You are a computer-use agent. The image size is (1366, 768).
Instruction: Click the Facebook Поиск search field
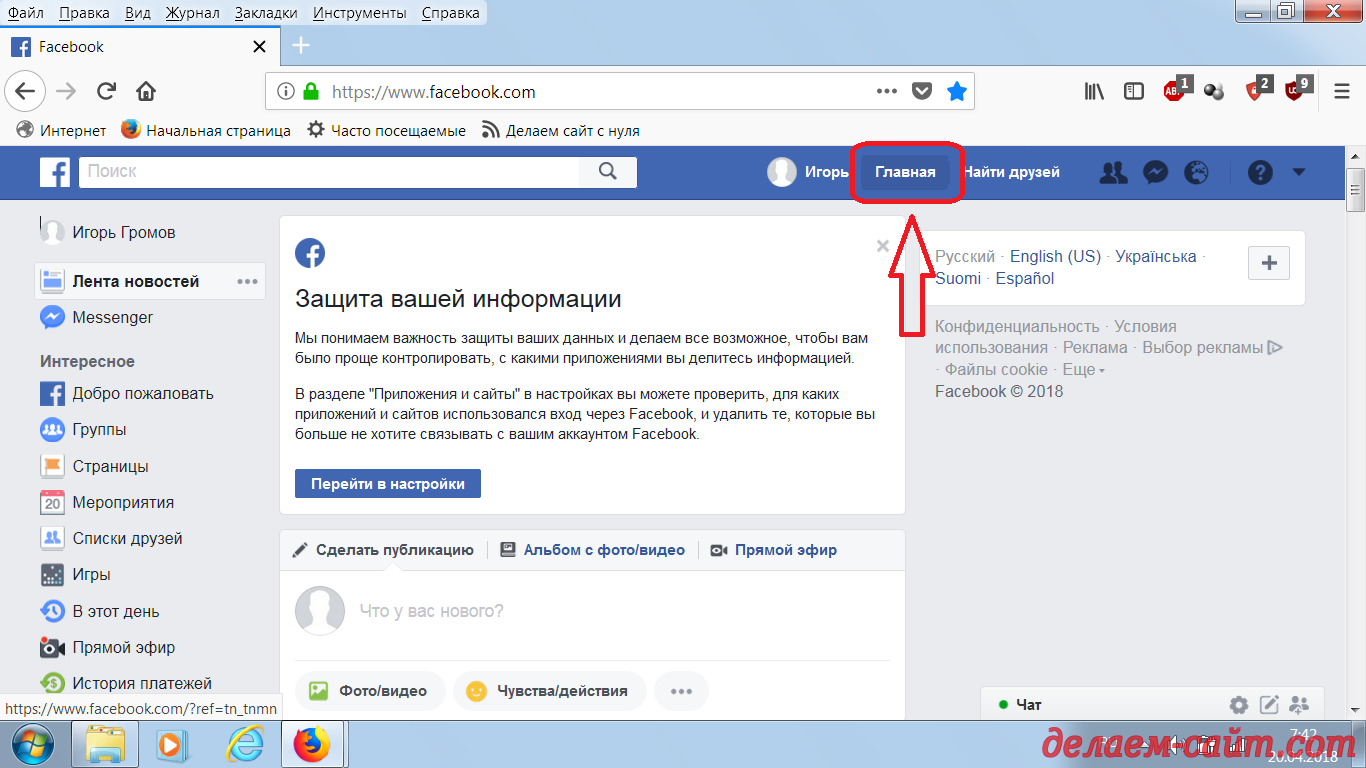(x=329, y=172)
